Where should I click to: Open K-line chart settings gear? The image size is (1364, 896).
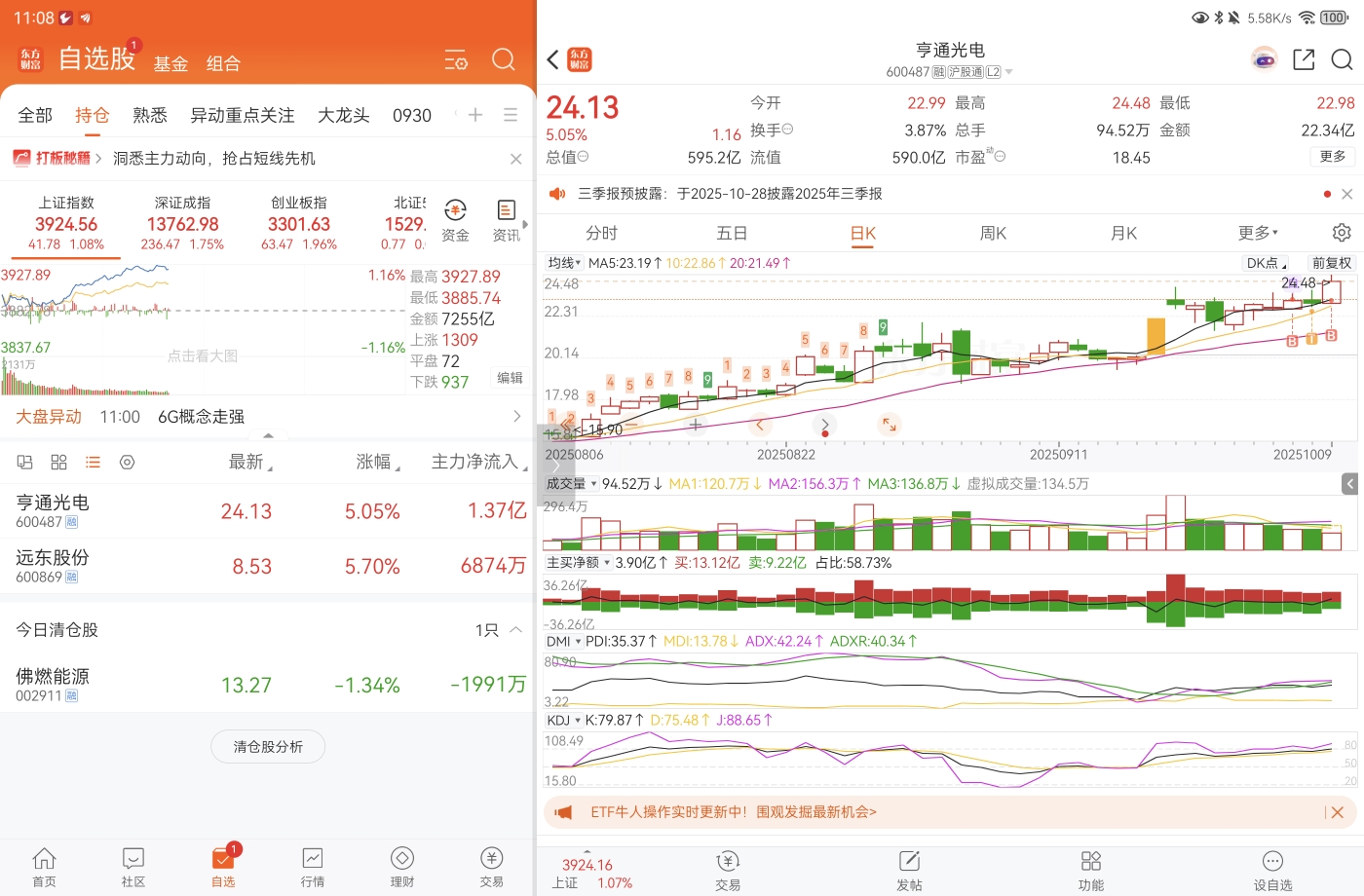1342,233
